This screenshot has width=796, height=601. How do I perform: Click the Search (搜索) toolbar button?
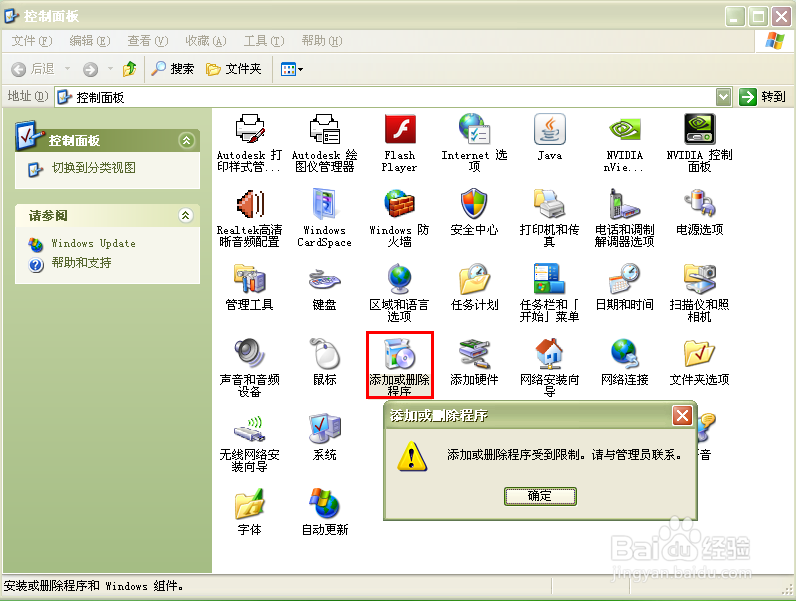tap(173, 69)
